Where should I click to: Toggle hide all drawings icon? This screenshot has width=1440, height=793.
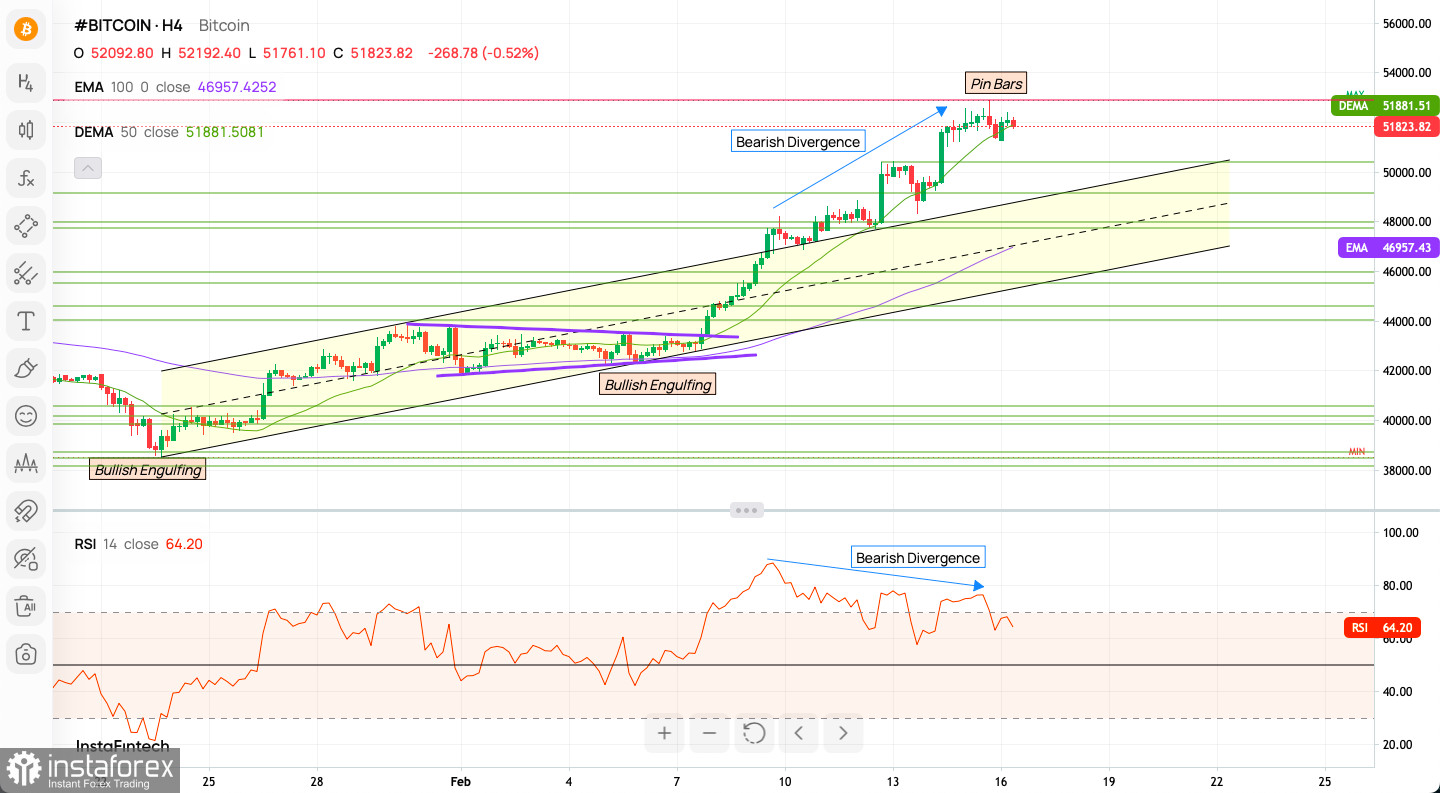click(x=26, y=559)
